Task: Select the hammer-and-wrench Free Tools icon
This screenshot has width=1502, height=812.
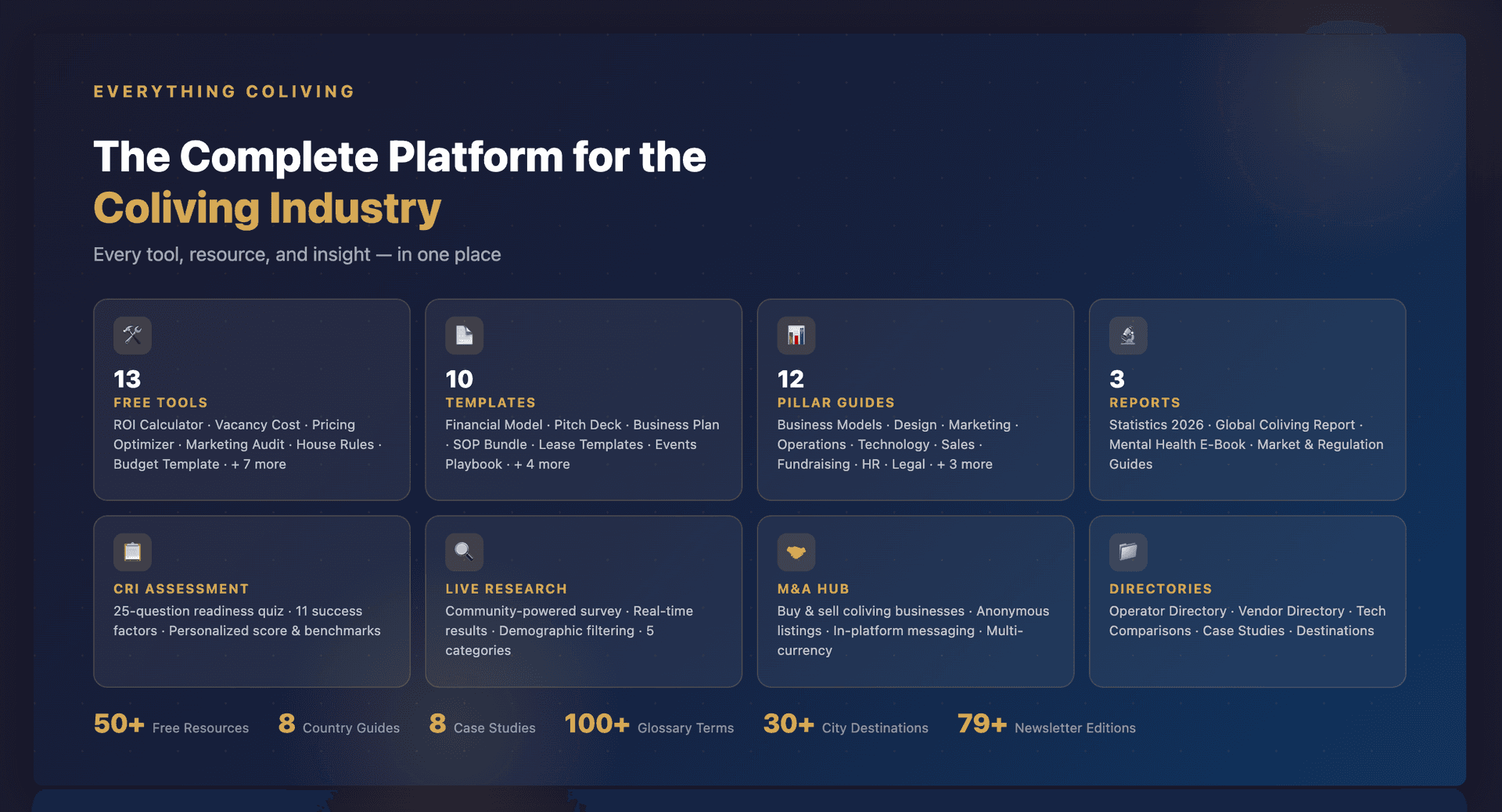Action: click(132, 336)
